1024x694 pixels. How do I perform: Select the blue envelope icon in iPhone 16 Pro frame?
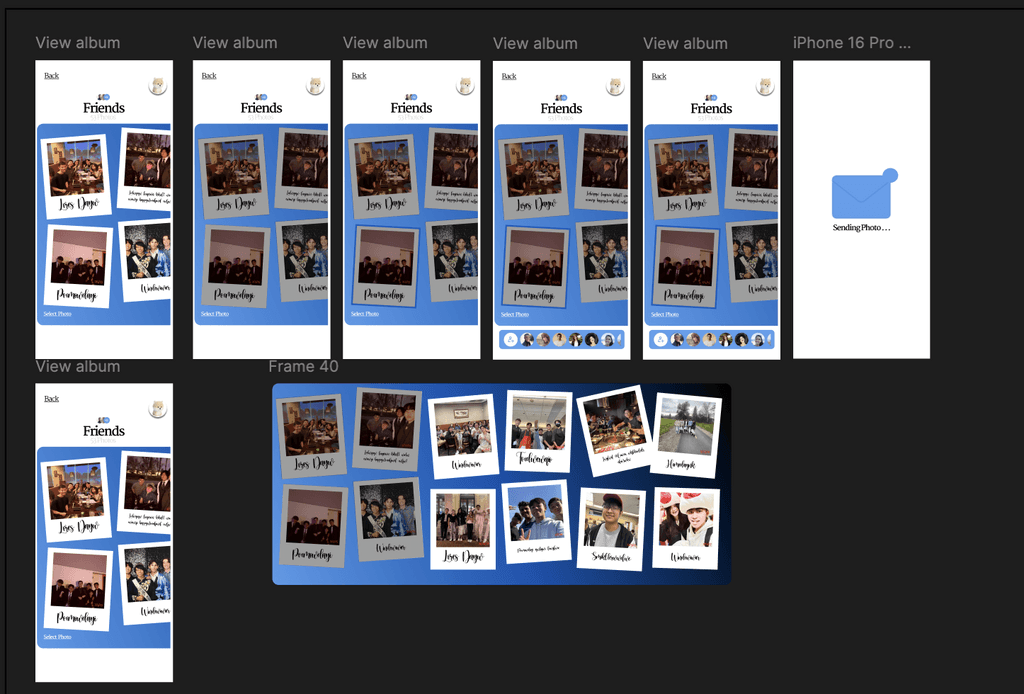click(x=864, y=193)
